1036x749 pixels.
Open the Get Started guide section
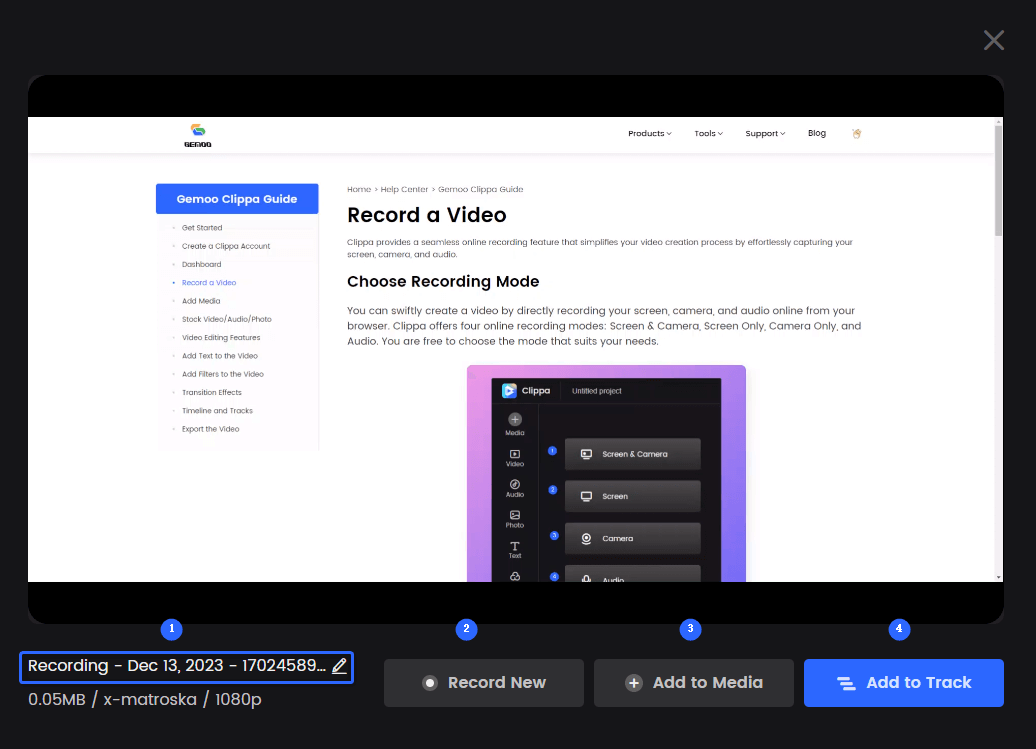tap(202, 228)
